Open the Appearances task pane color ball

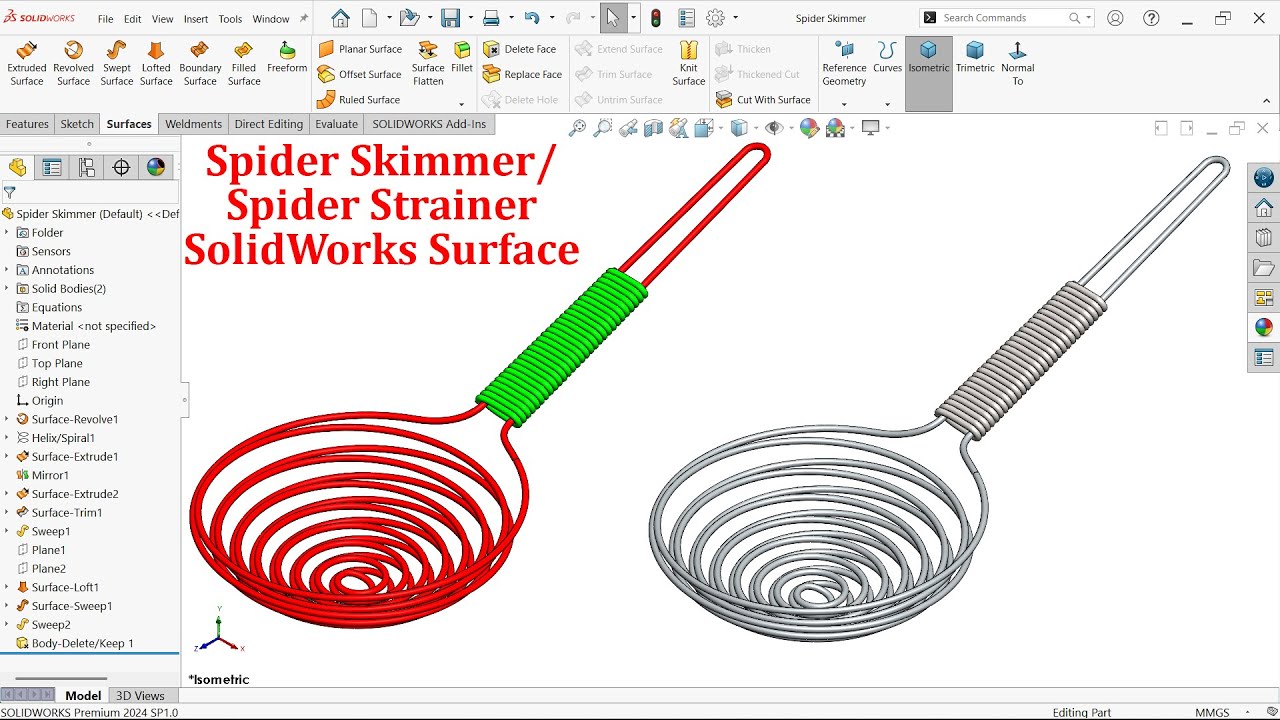pos(1264,327)
